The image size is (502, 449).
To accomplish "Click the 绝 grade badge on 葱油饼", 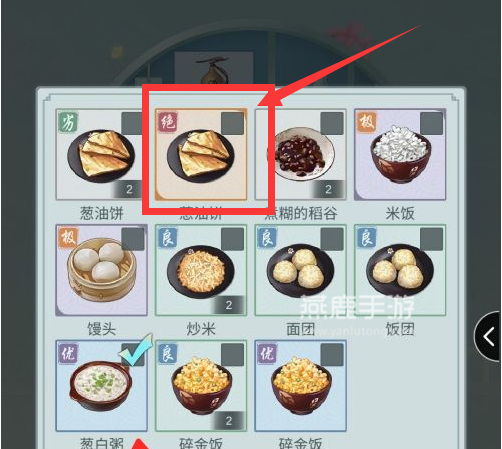I will click(x=167, y=122).
